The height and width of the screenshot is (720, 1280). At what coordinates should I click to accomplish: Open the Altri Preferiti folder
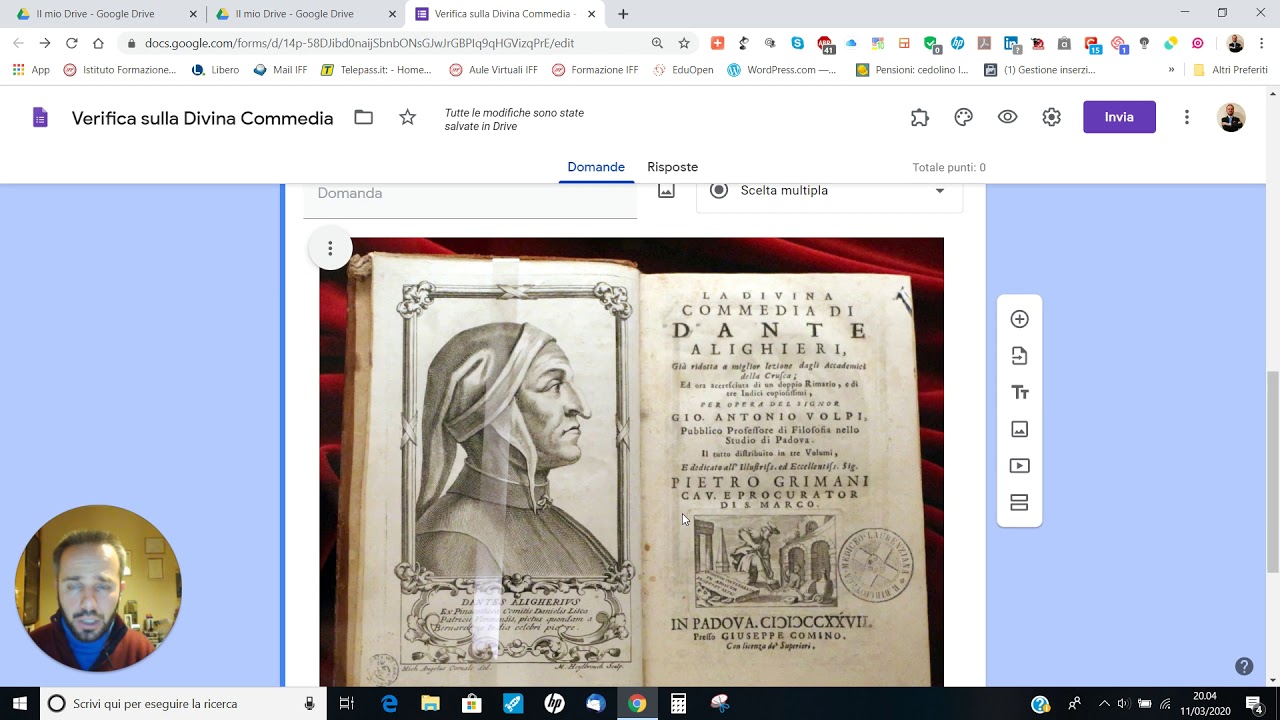[1230, 70]
